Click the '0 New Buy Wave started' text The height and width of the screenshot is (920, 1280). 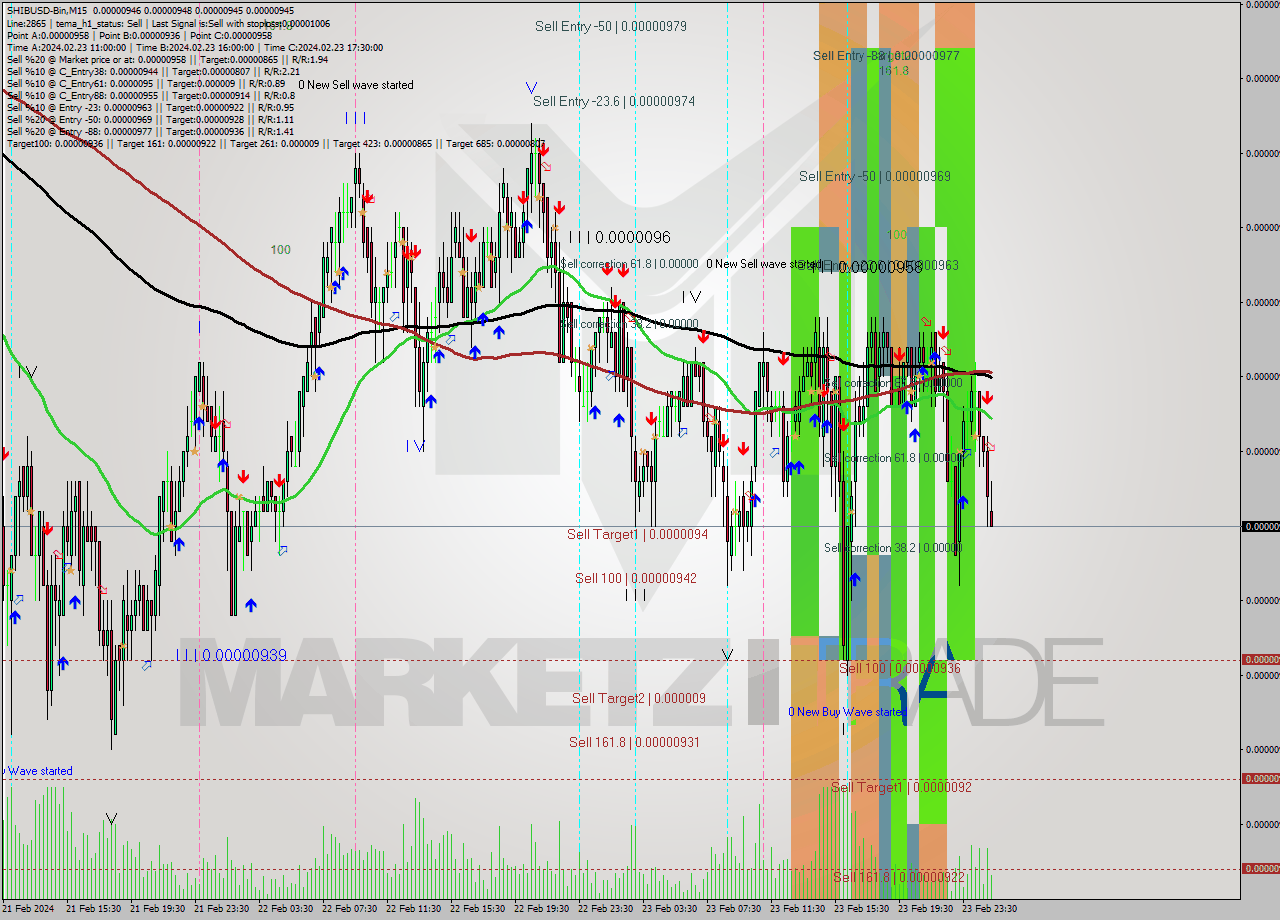(x=846, y=712)
